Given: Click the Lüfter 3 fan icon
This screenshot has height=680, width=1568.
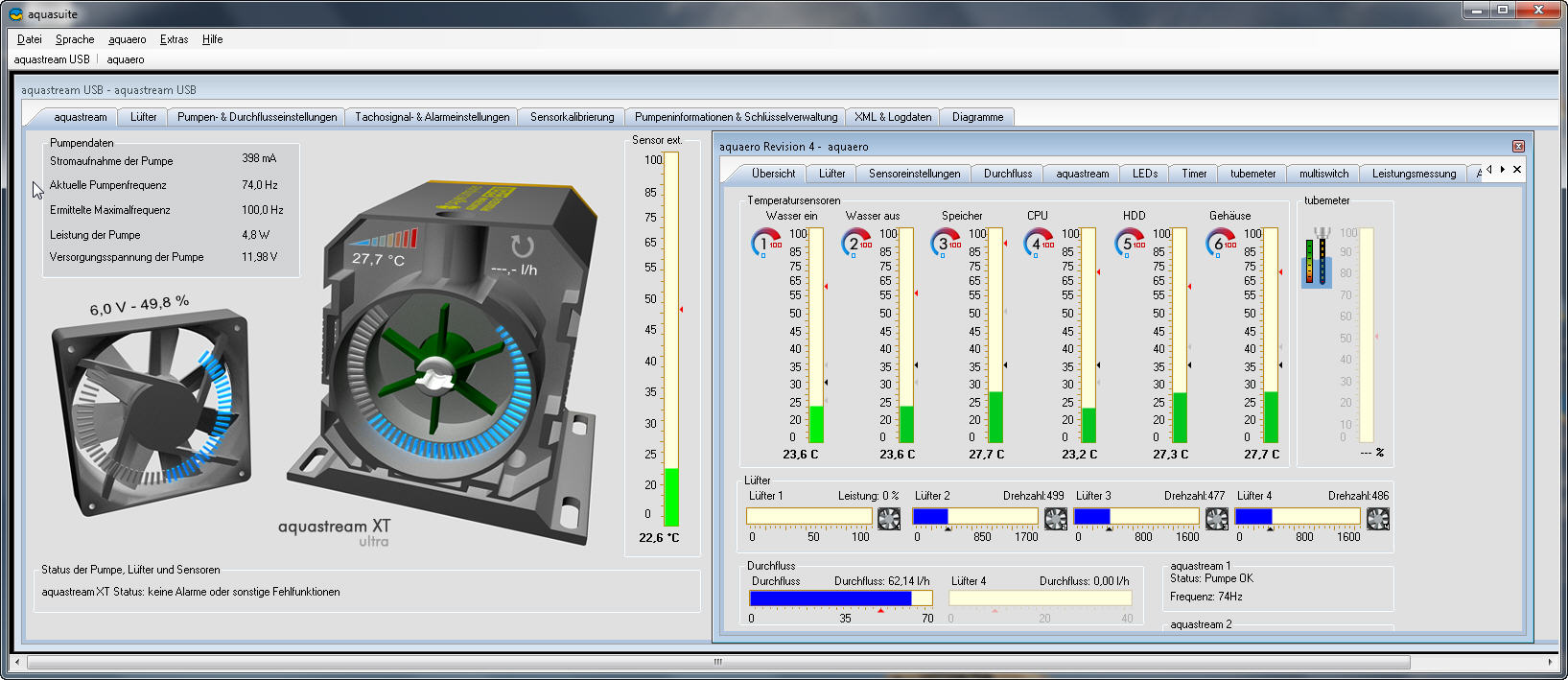Looking at the screenshot, I should pyautogui.click(x=1216, y=519).
